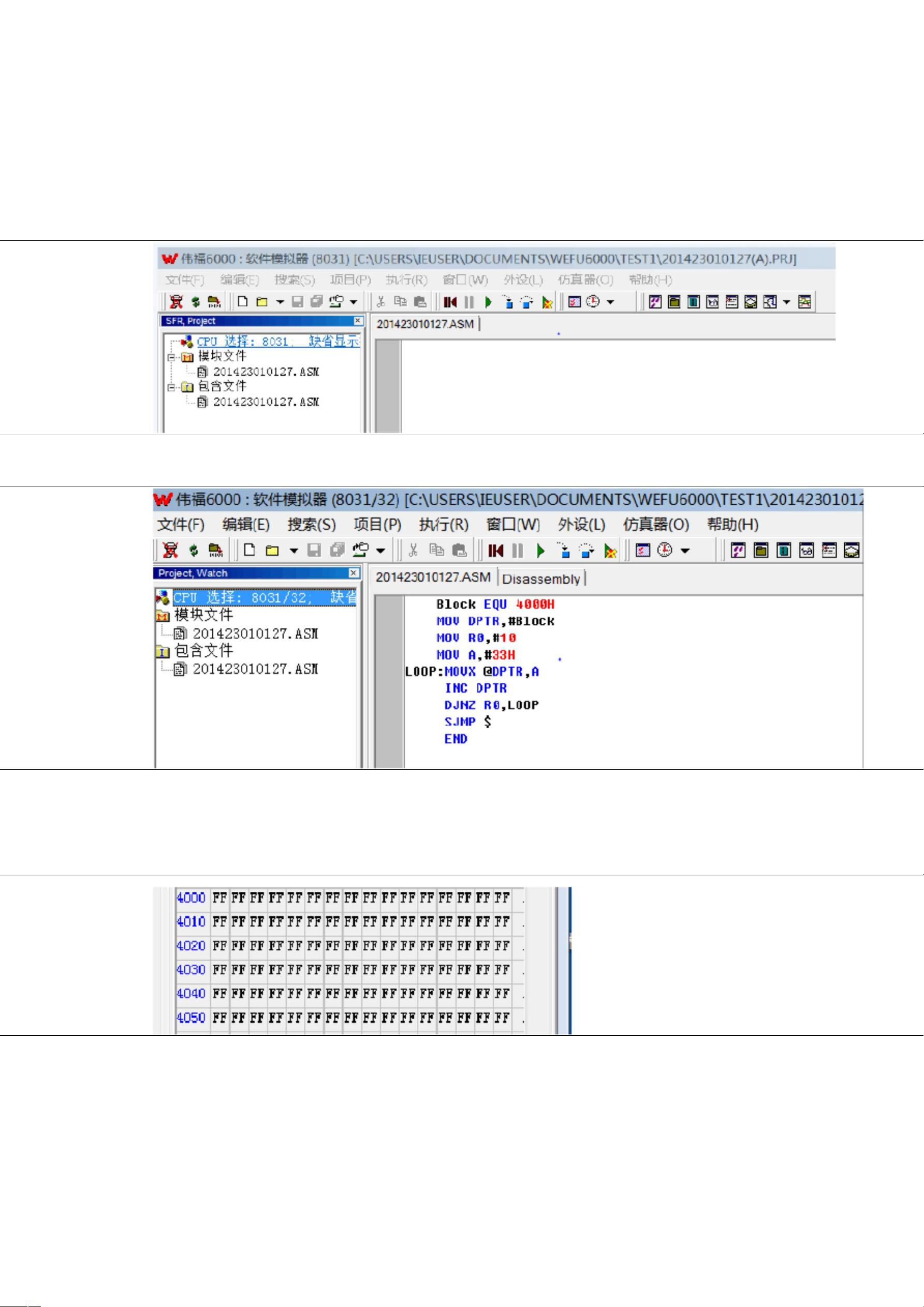The image size is (924, 1307).
Task: Click code line MOV DPTR,#Block
Action: 495,621
